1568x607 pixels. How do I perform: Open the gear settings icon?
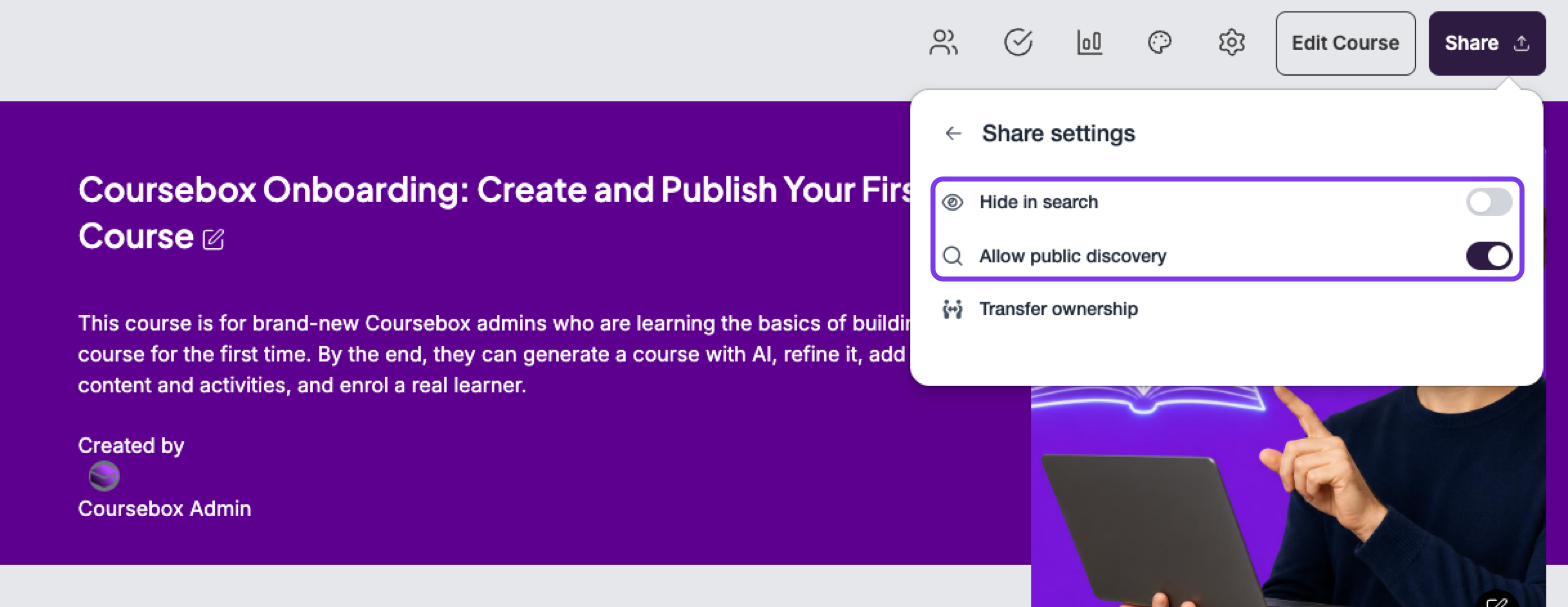pos(1231,43)
